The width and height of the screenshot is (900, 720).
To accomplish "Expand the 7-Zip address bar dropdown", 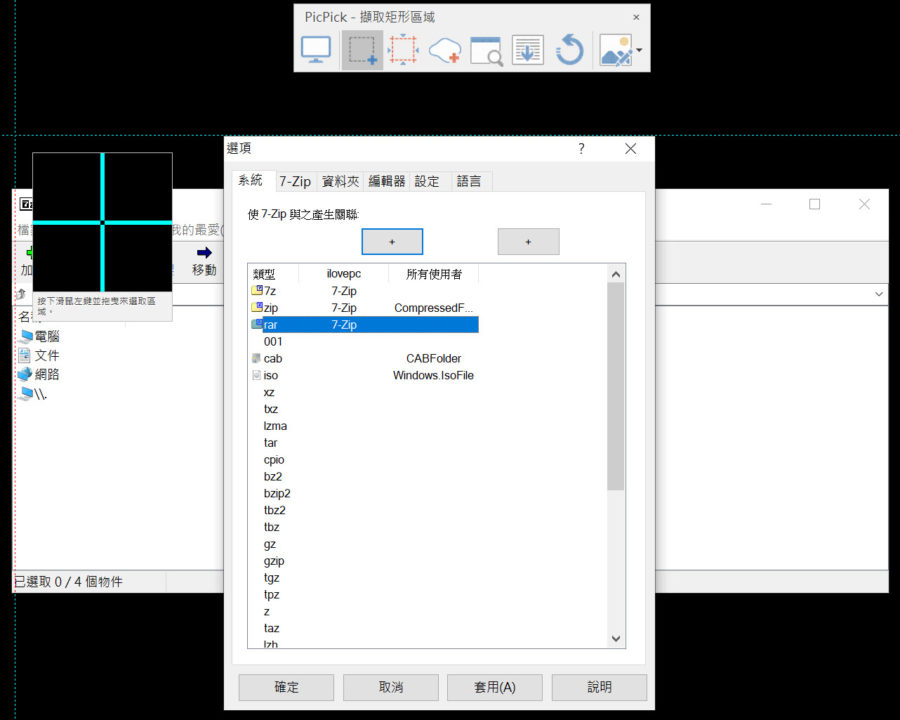I will (x=879, y=295).
